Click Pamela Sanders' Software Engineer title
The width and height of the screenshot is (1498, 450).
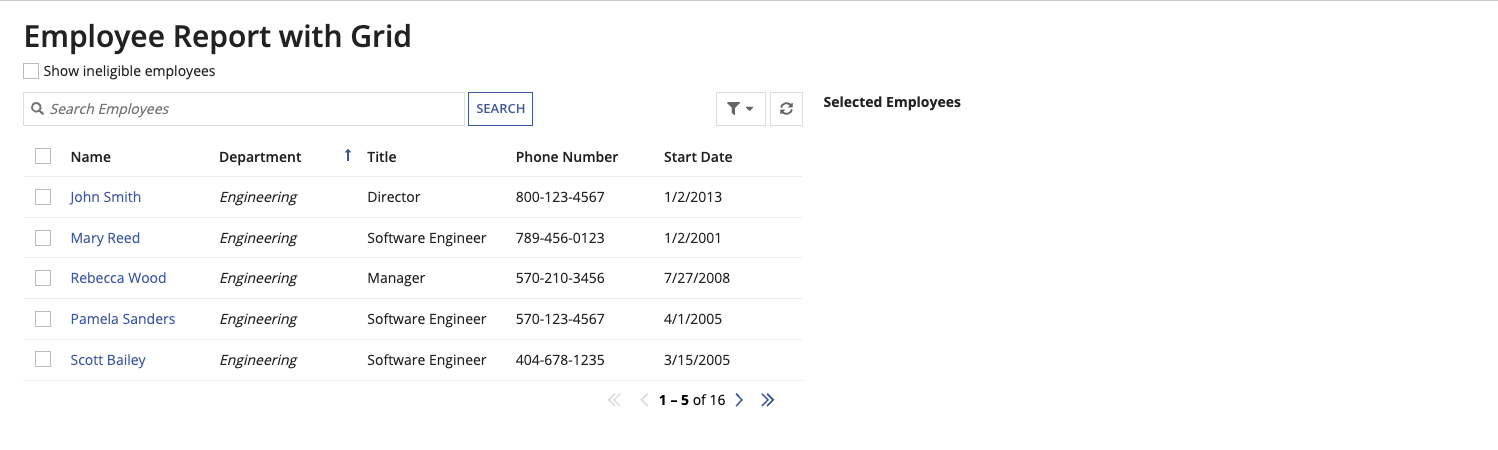[427, 319]
